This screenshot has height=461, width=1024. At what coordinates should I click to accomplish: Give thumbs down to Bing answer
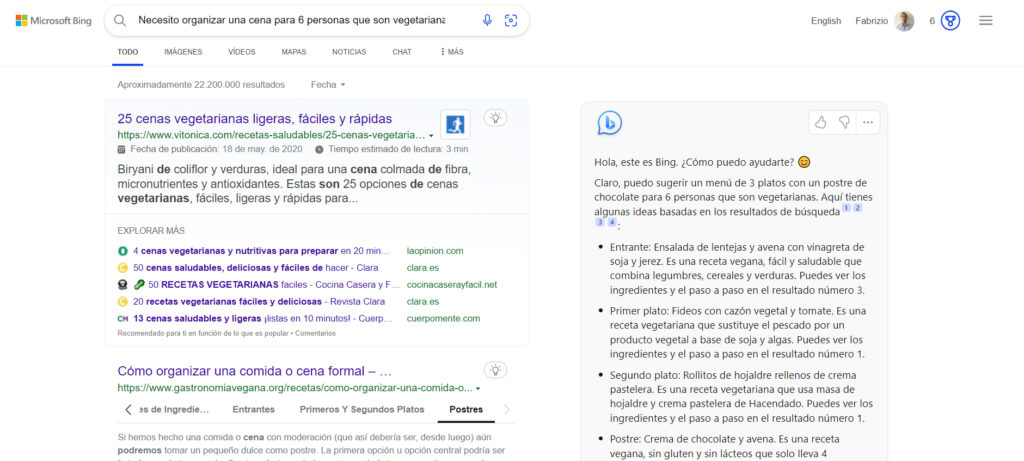[844, 122]
